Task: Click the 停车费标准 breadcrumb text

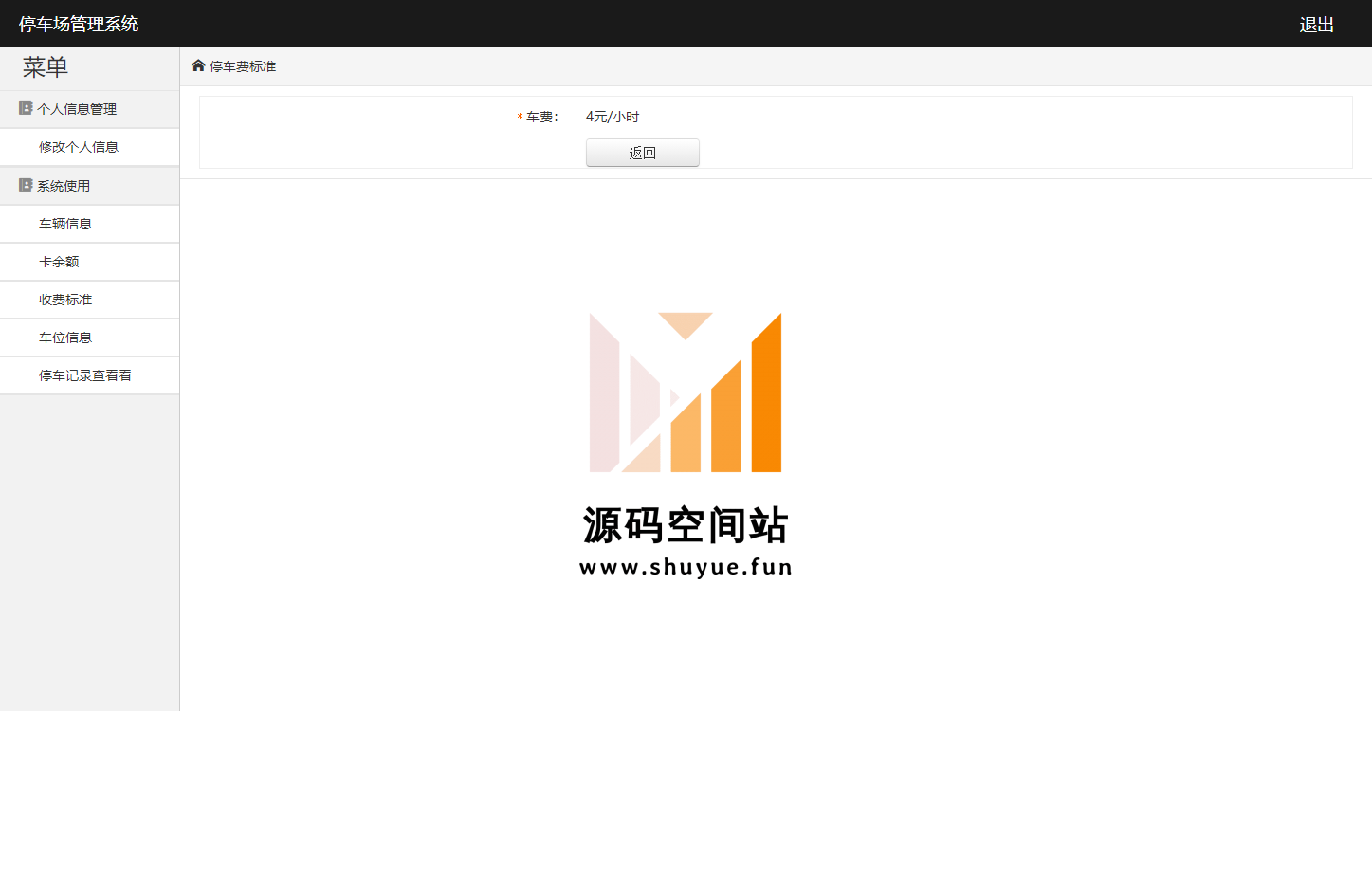Action: click(x=243, y=66)
